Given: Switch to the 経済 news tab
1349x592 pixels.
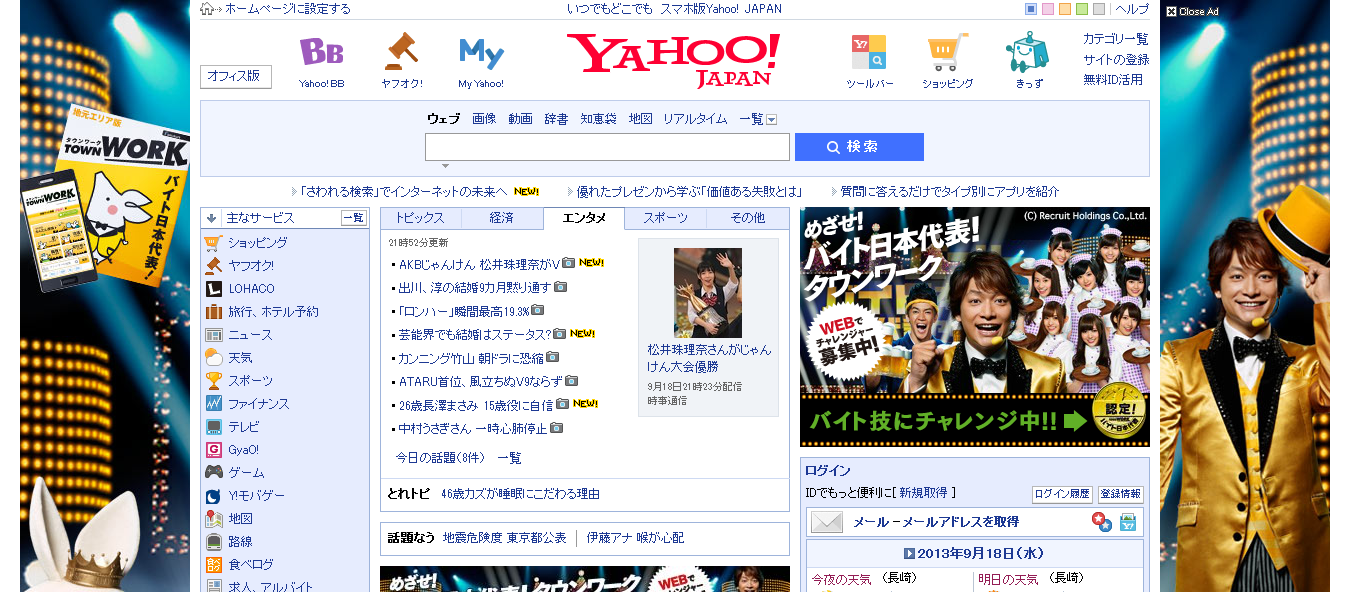Looking at the screenshot, I should (502, 218).
